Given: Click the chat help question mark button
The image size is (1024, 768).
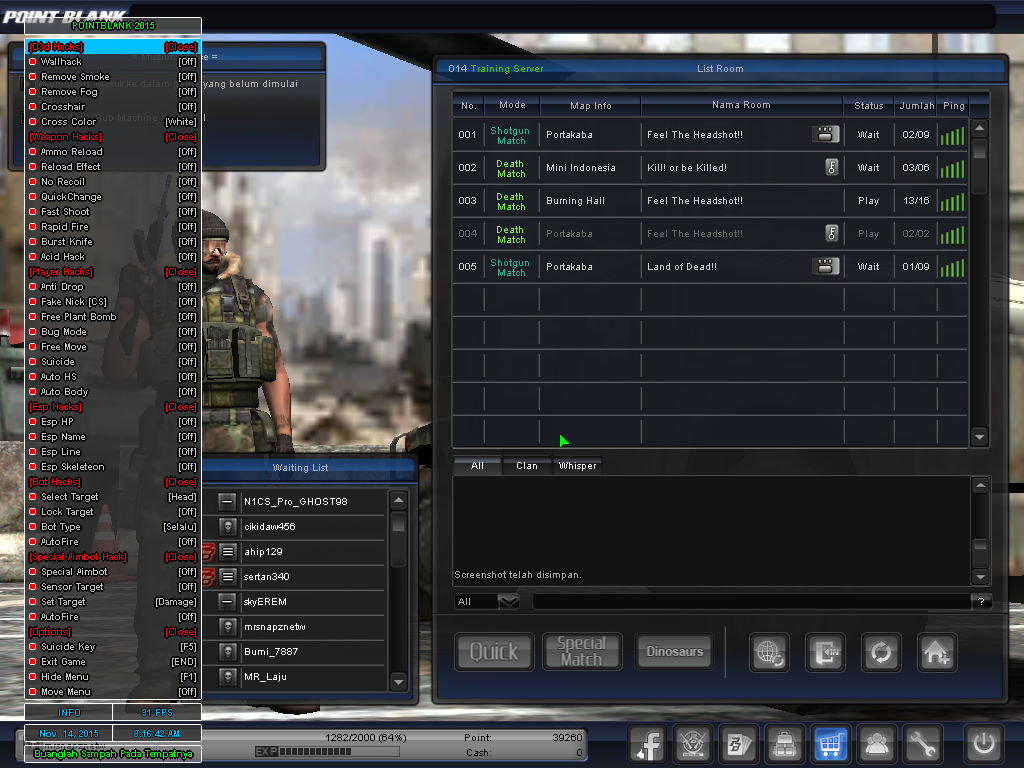Looking at the screenshot, I should [x=981, y=601].
